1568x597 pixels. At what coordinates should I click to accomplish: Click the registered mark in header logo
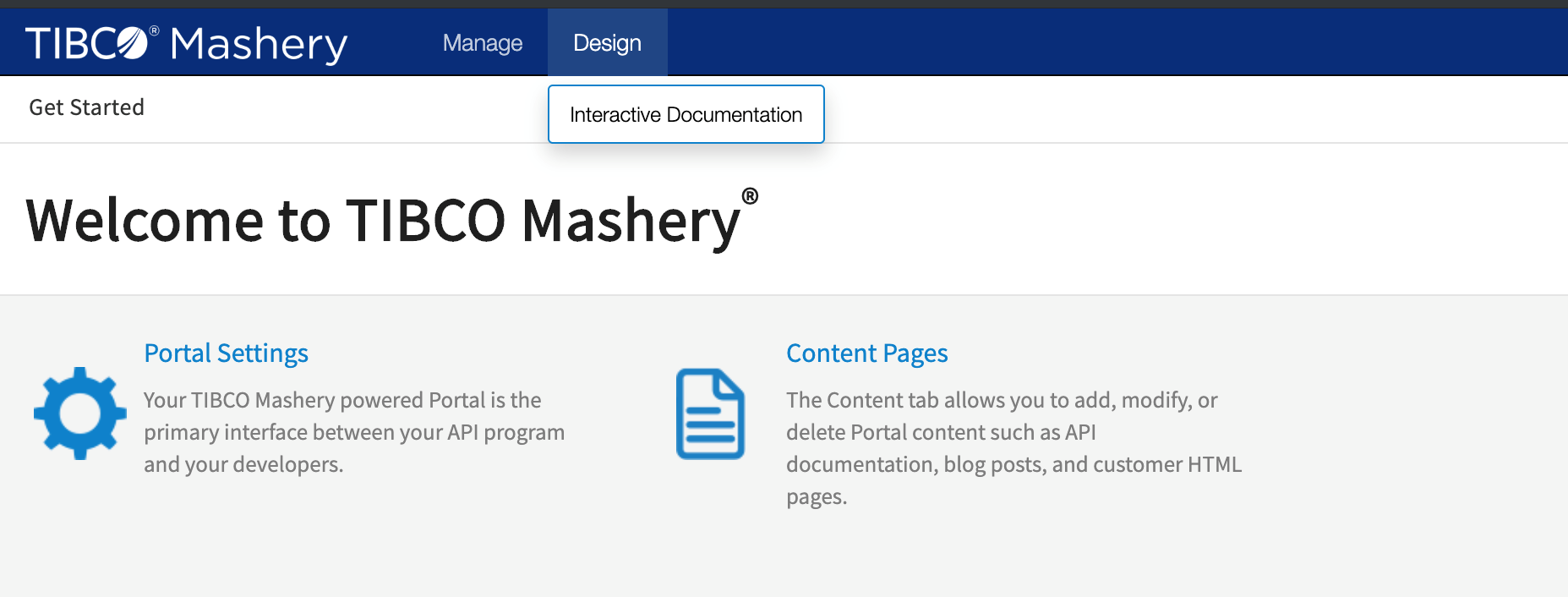pyautogui.click(x=154, y=30)
